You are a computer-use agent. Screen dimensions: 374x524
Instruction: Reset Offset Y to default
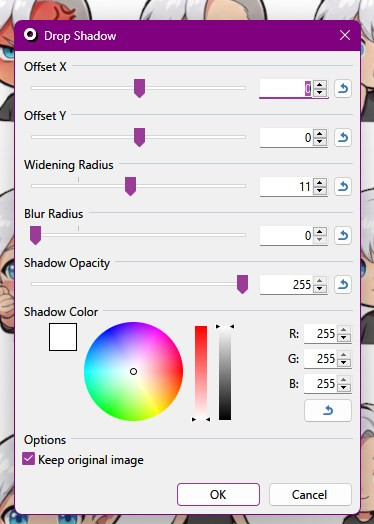(343, 137)
